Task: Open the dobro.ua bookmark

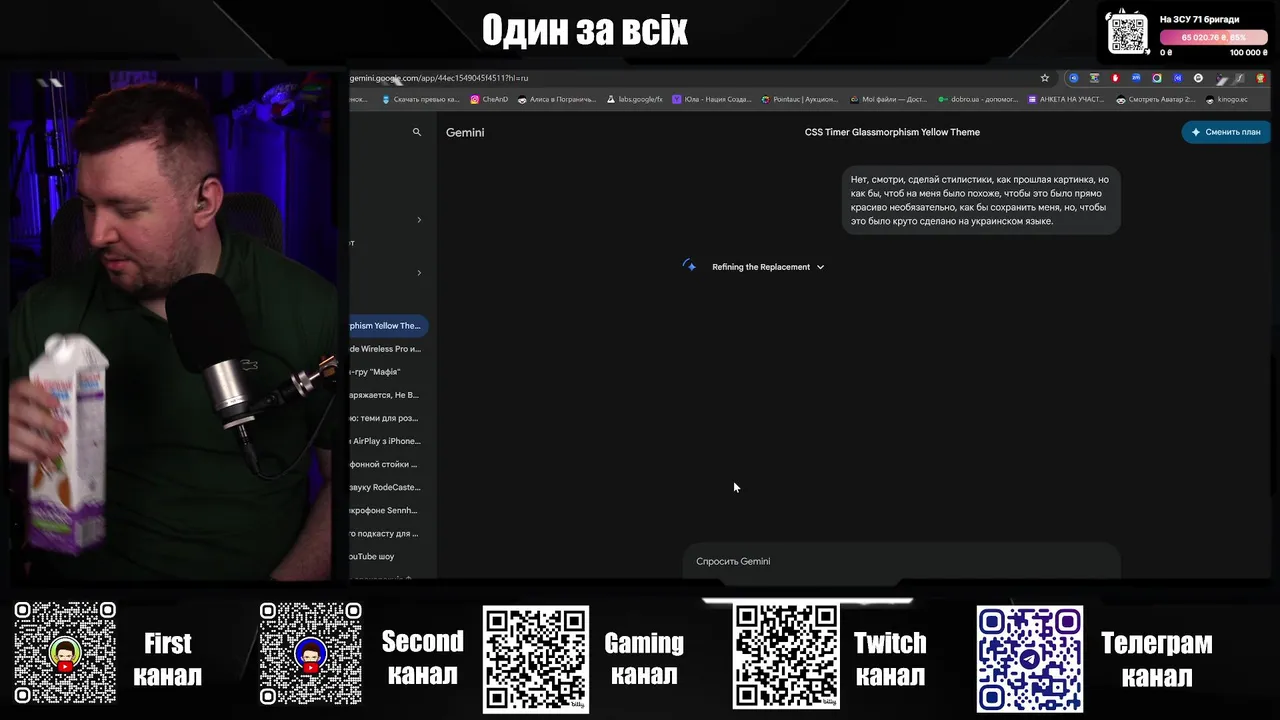Action: coord(977,99)
